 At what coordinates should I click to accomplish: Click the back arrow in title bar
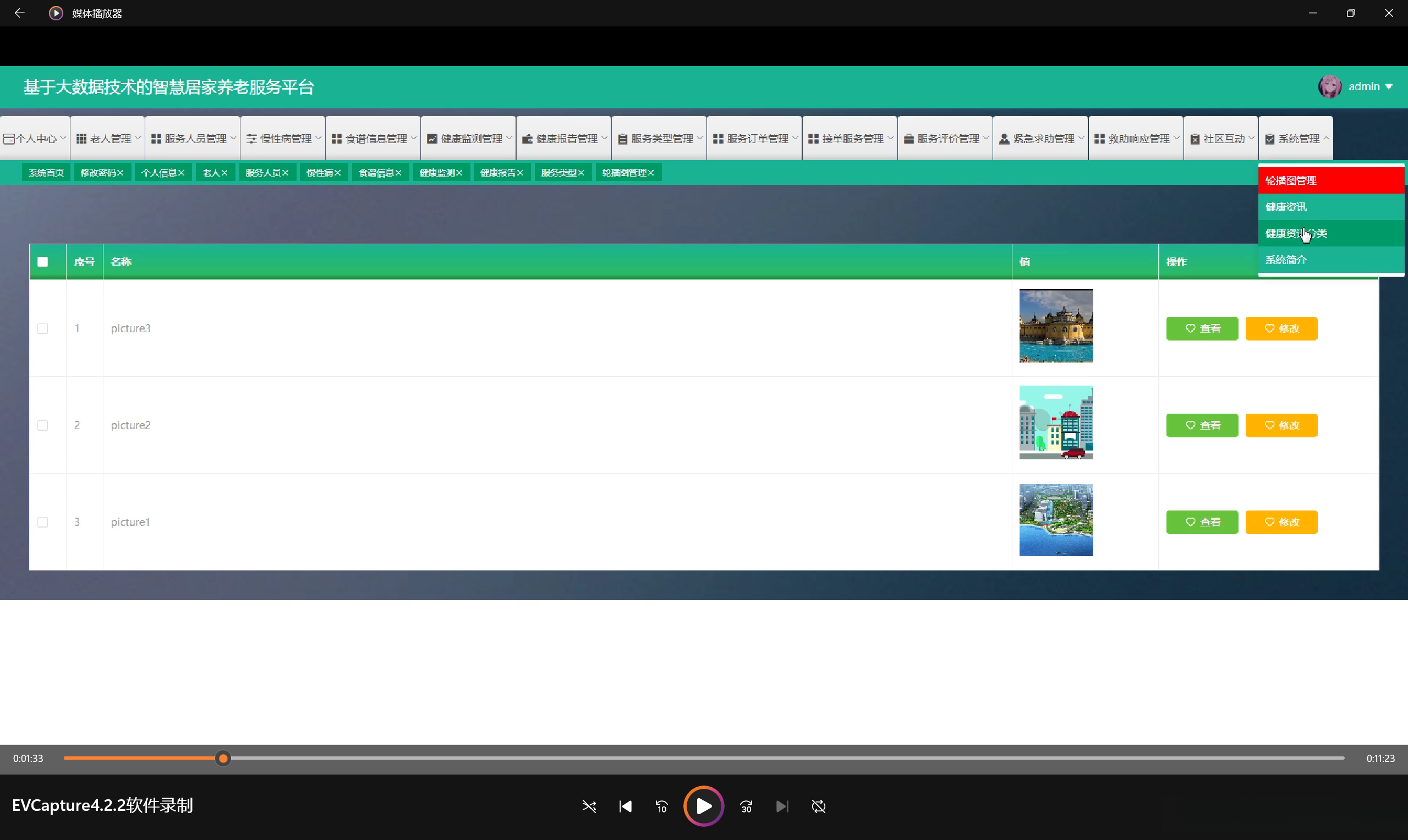click(19, 13)
